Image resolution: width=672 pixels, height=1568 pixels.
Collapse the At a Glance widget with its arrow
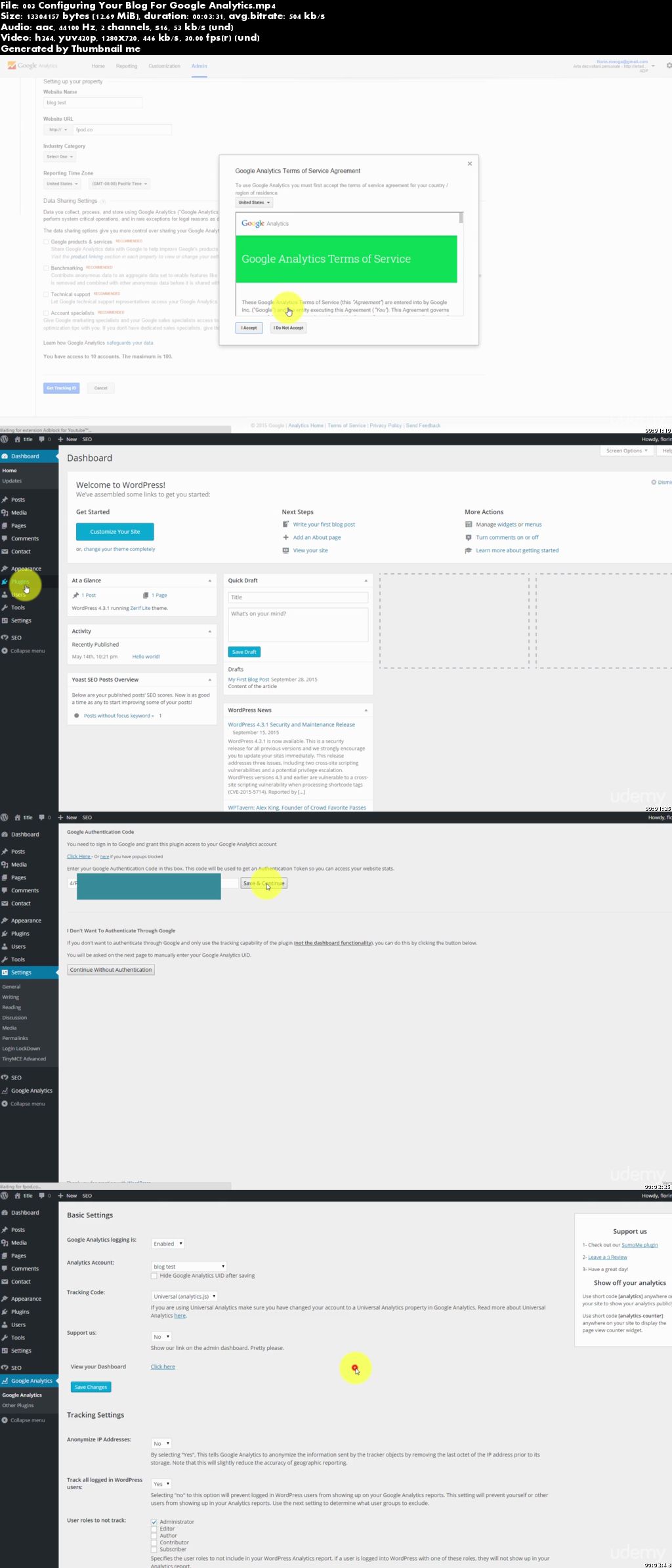[x=210, y=580]
